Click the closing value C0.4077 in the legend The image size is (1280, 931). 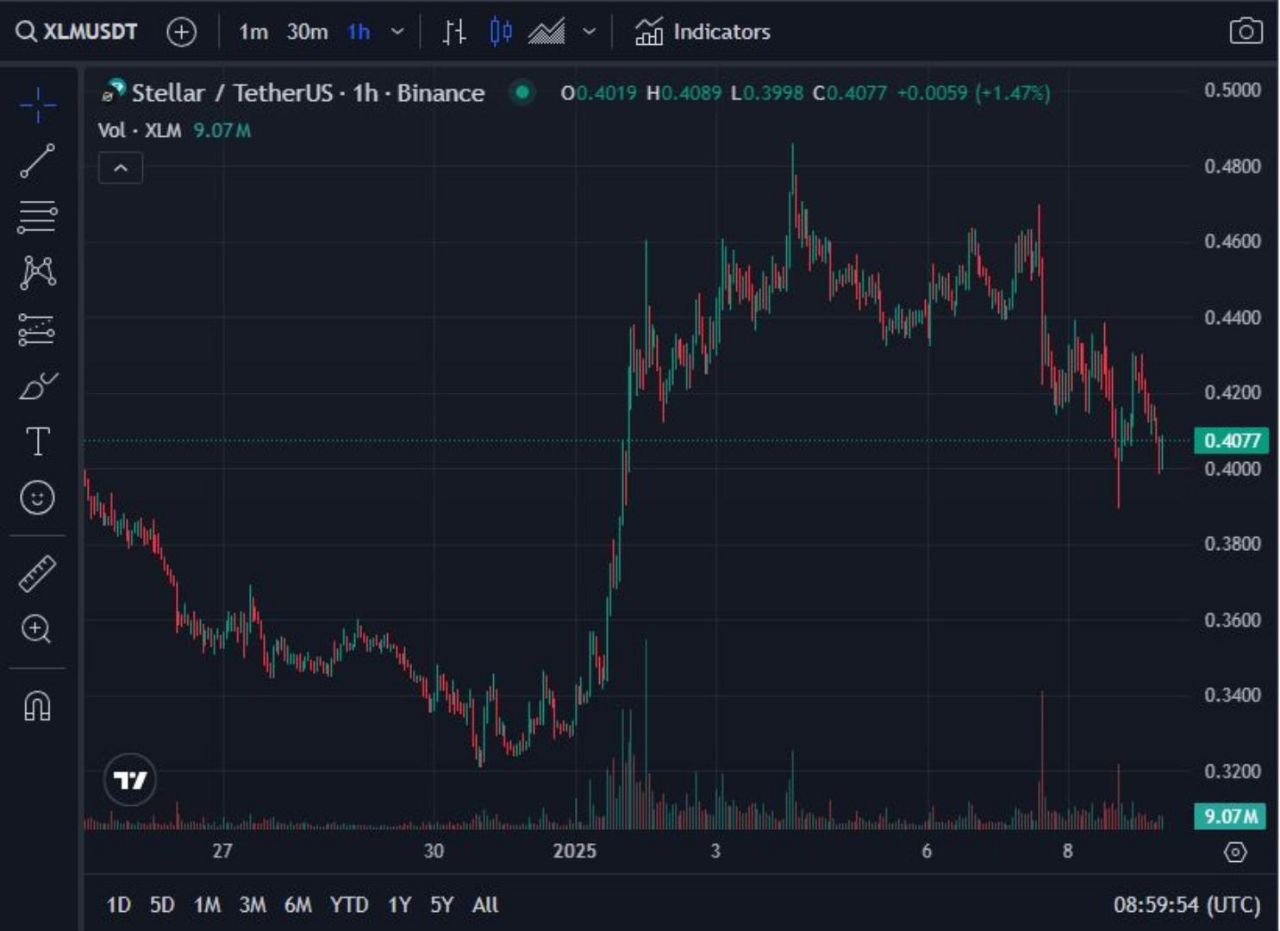pos(849,93)
